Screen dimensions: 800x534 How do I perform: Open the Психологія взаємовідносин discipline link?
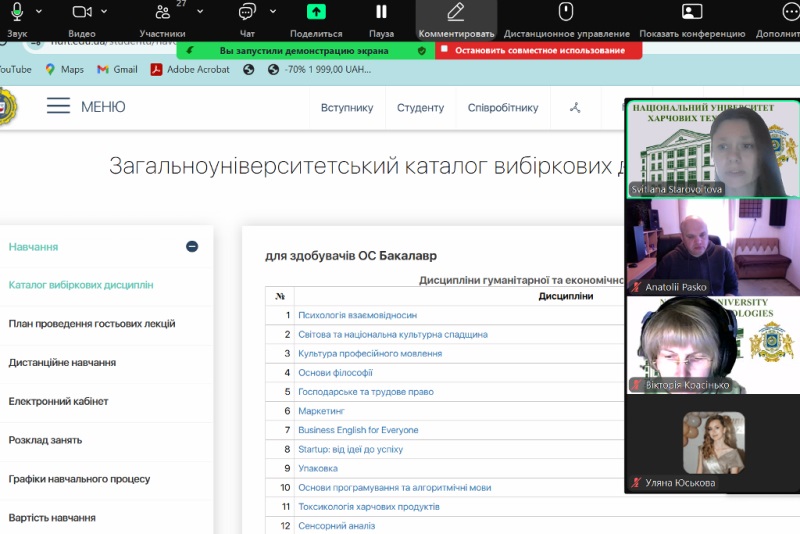click(x=357, y=315)
